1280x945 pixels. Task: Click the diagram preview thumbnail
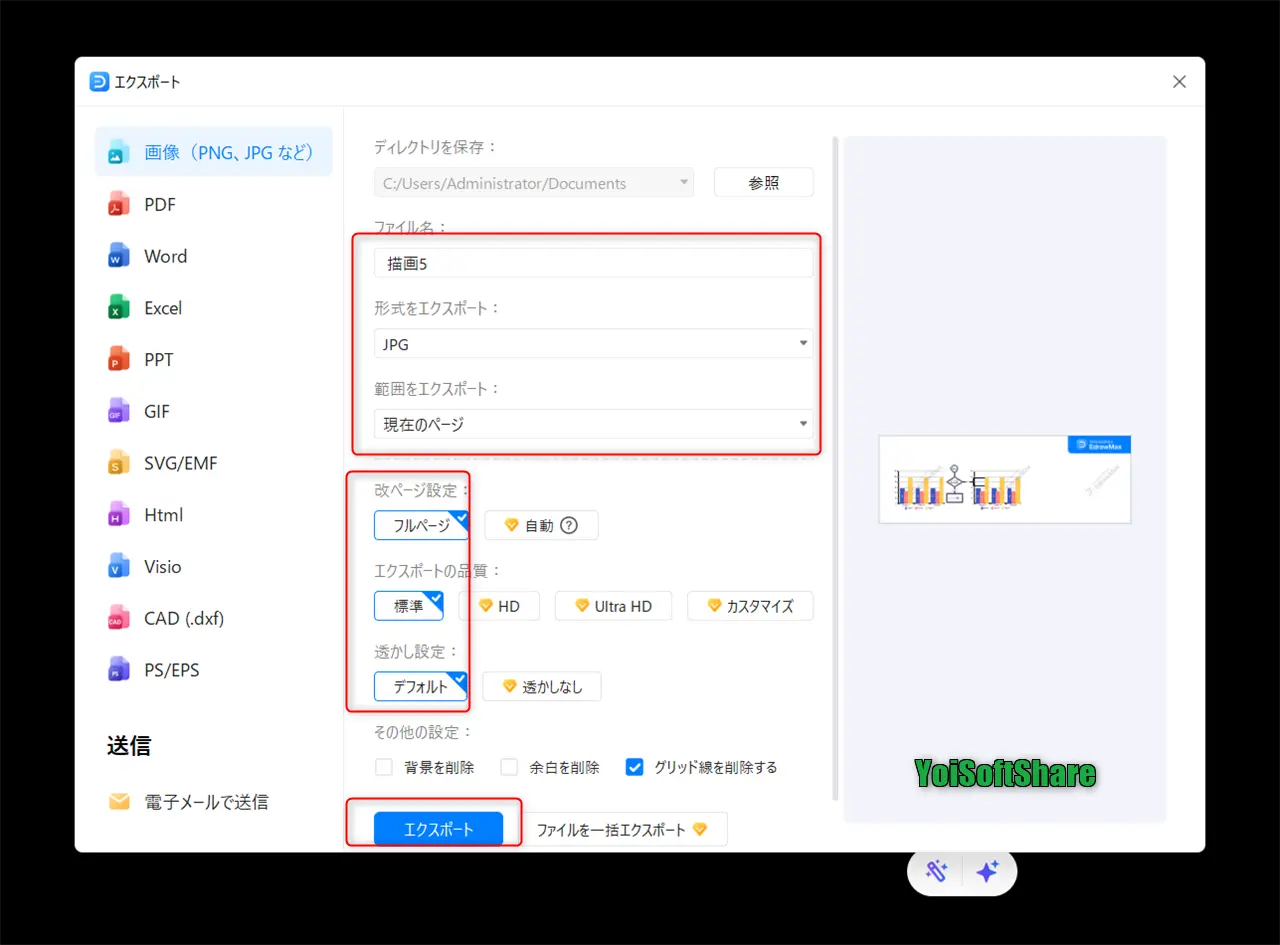(1005, 479)
